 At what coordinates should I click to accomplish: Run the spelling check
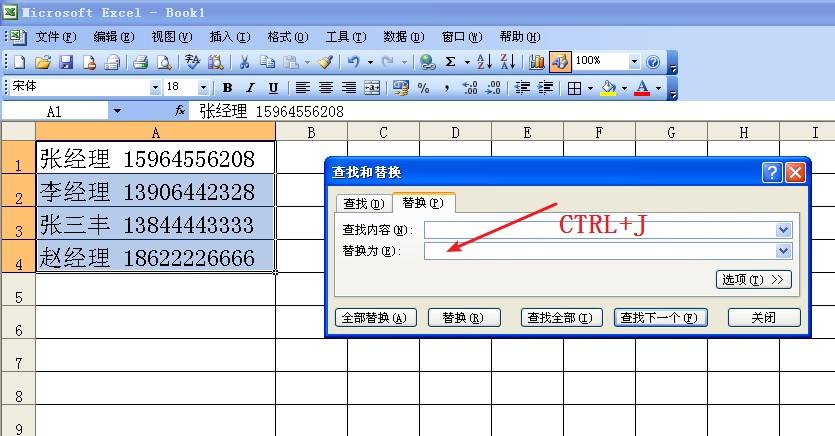click(192, 62)
